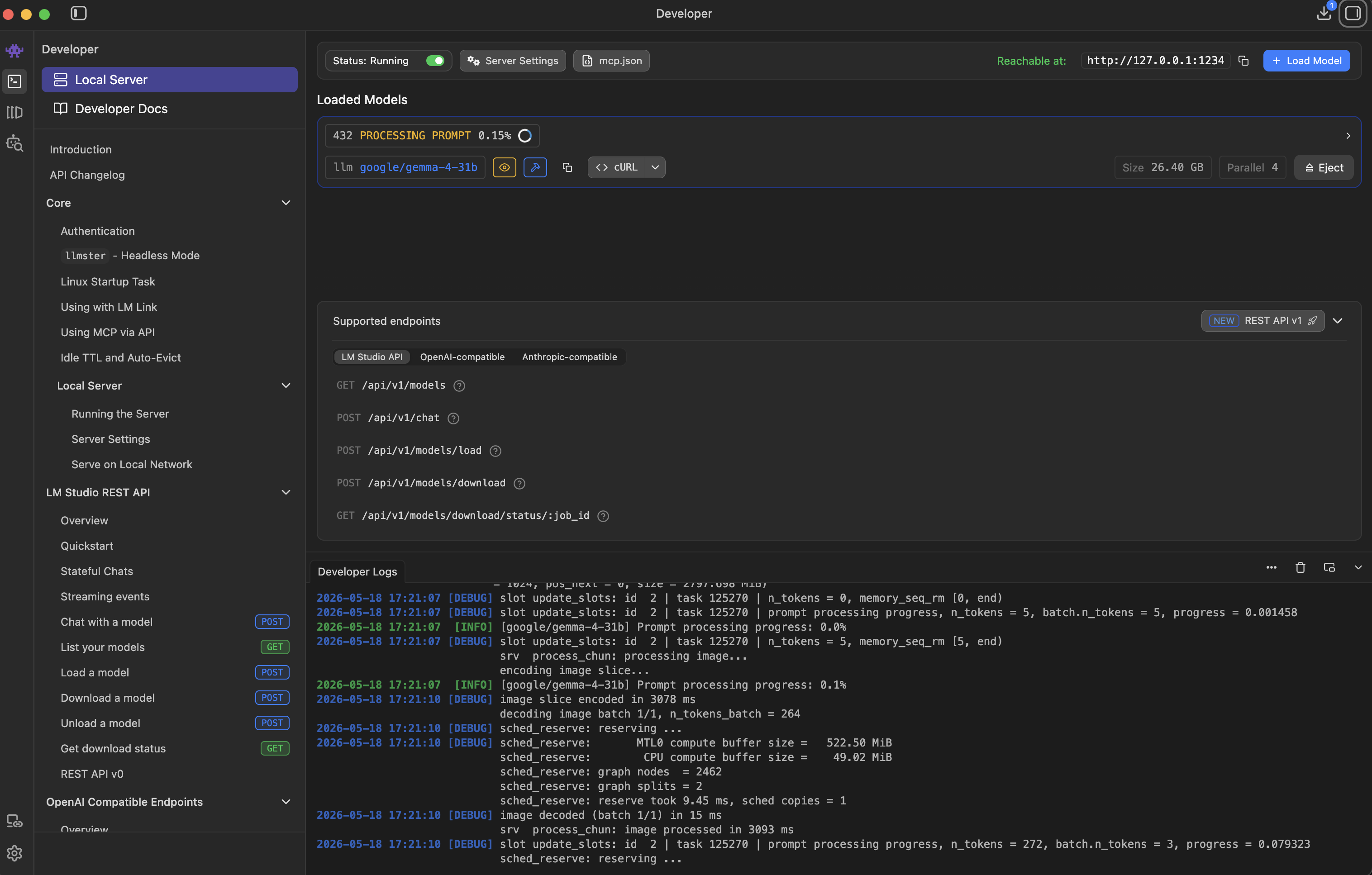Pop out Developer Logs into window

(1329, 567)
